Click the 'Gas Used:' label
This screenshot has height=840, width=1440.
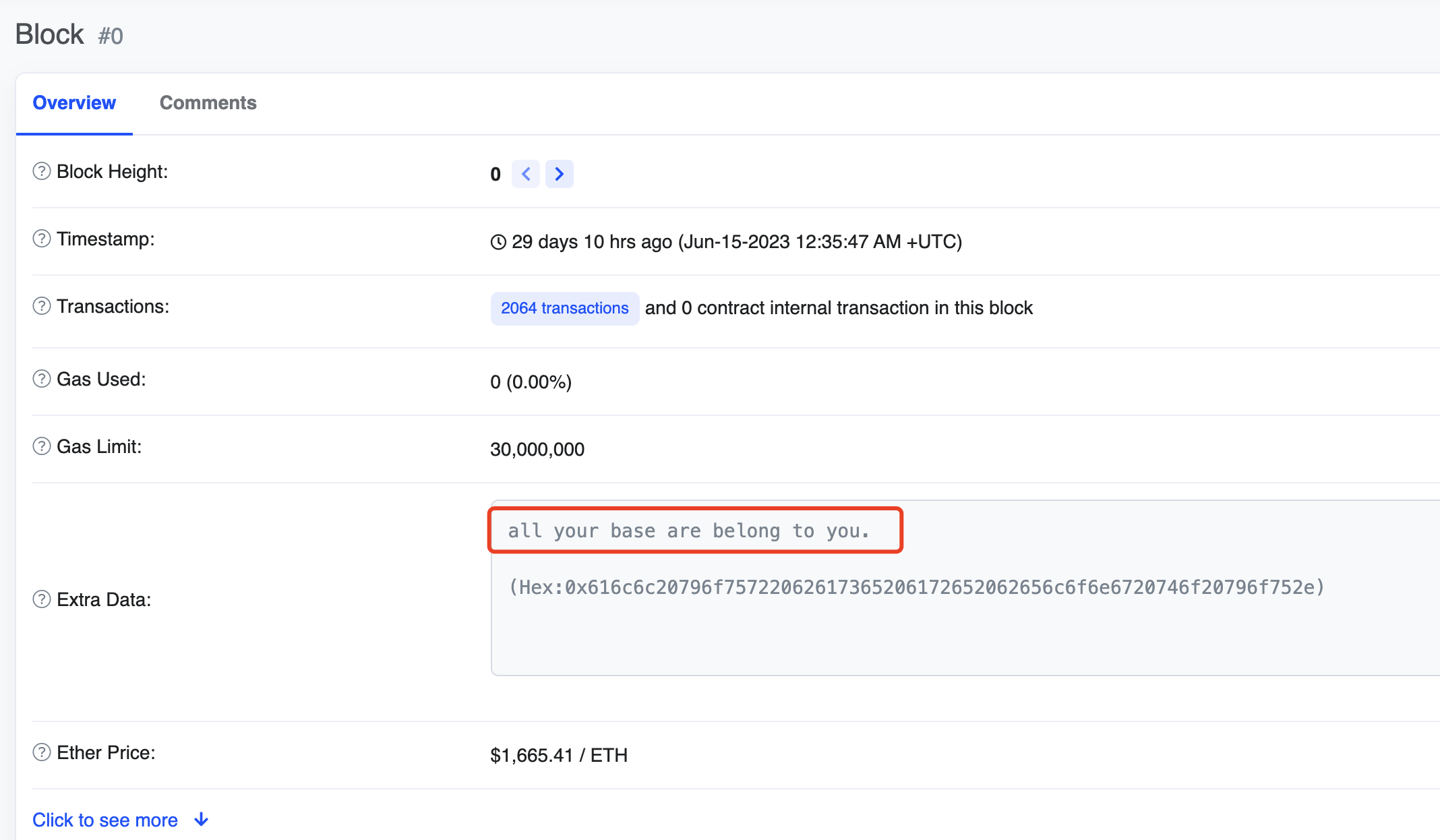tap(101, 379)
